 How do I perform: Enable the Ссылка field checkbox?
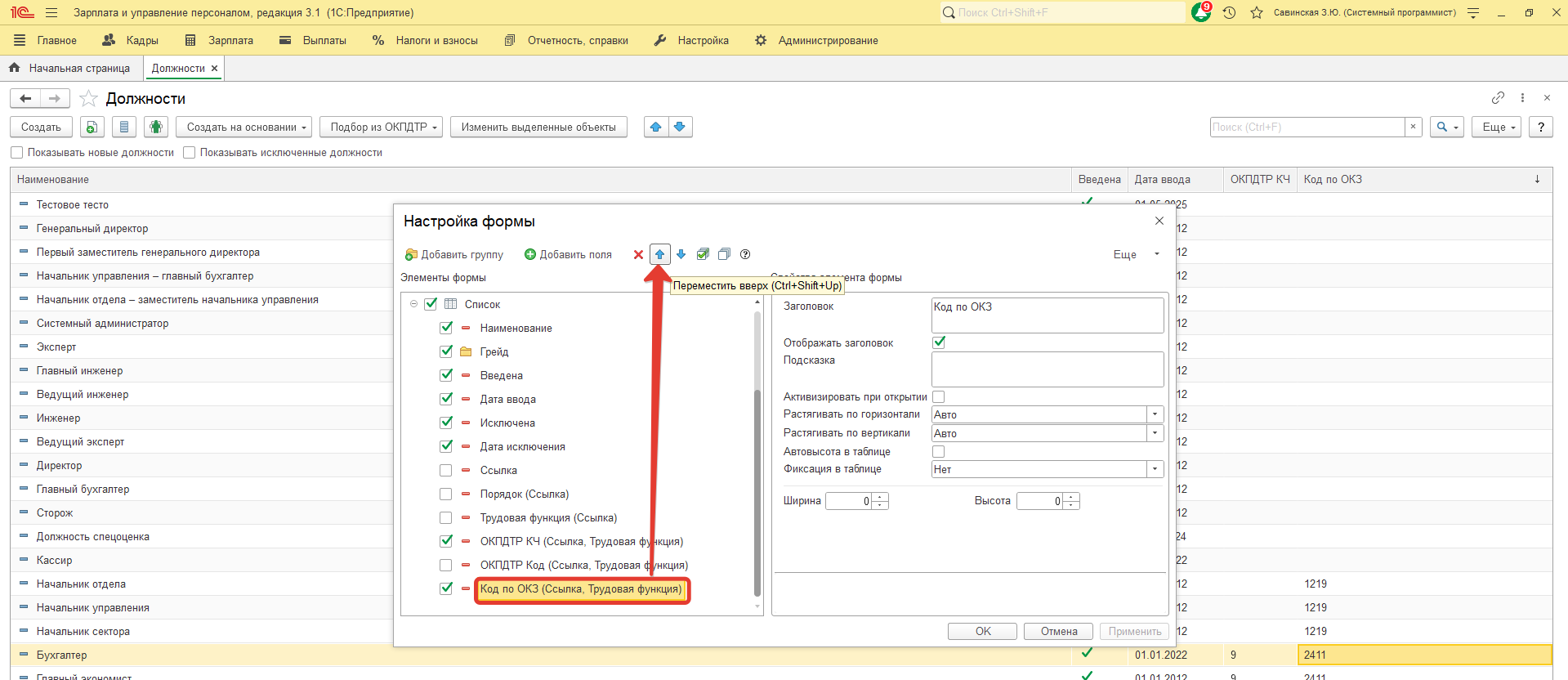446,471
